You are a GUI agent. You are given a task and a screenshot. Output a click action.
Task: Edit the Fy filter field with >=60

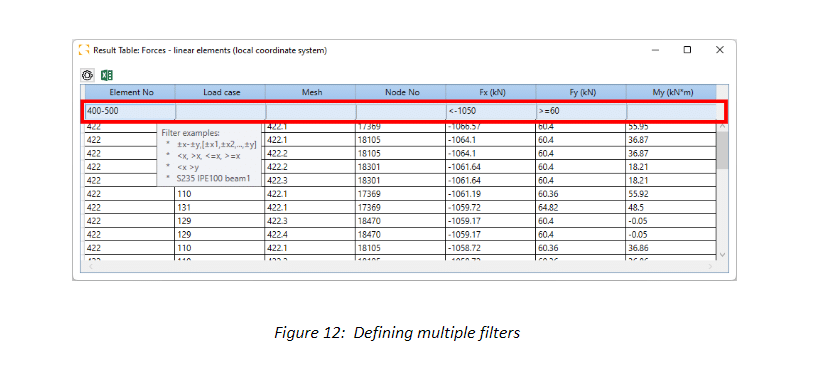coord(582,111)
